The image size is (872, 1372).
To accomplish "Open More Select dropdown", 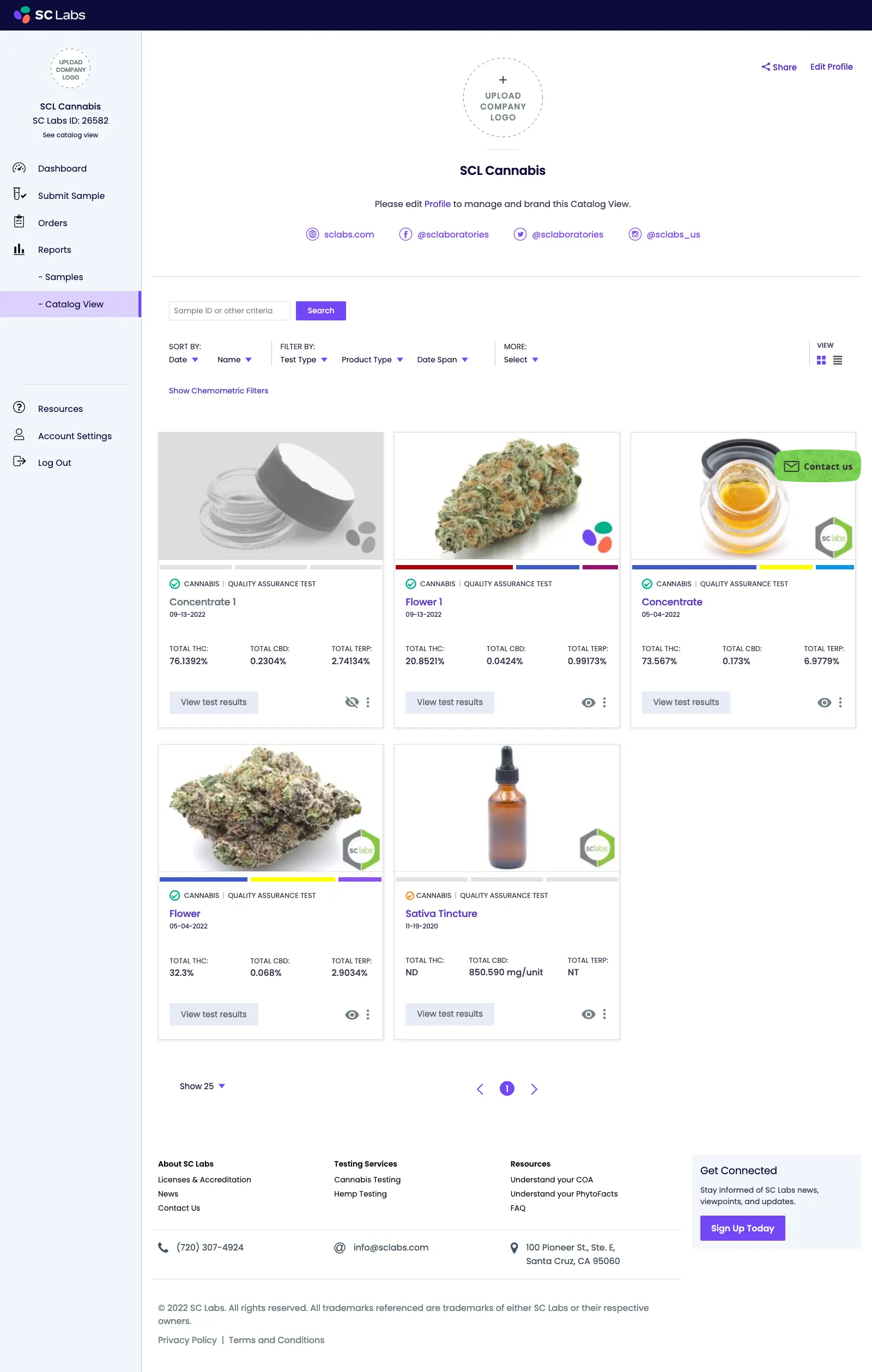I will tap(521, 360).
